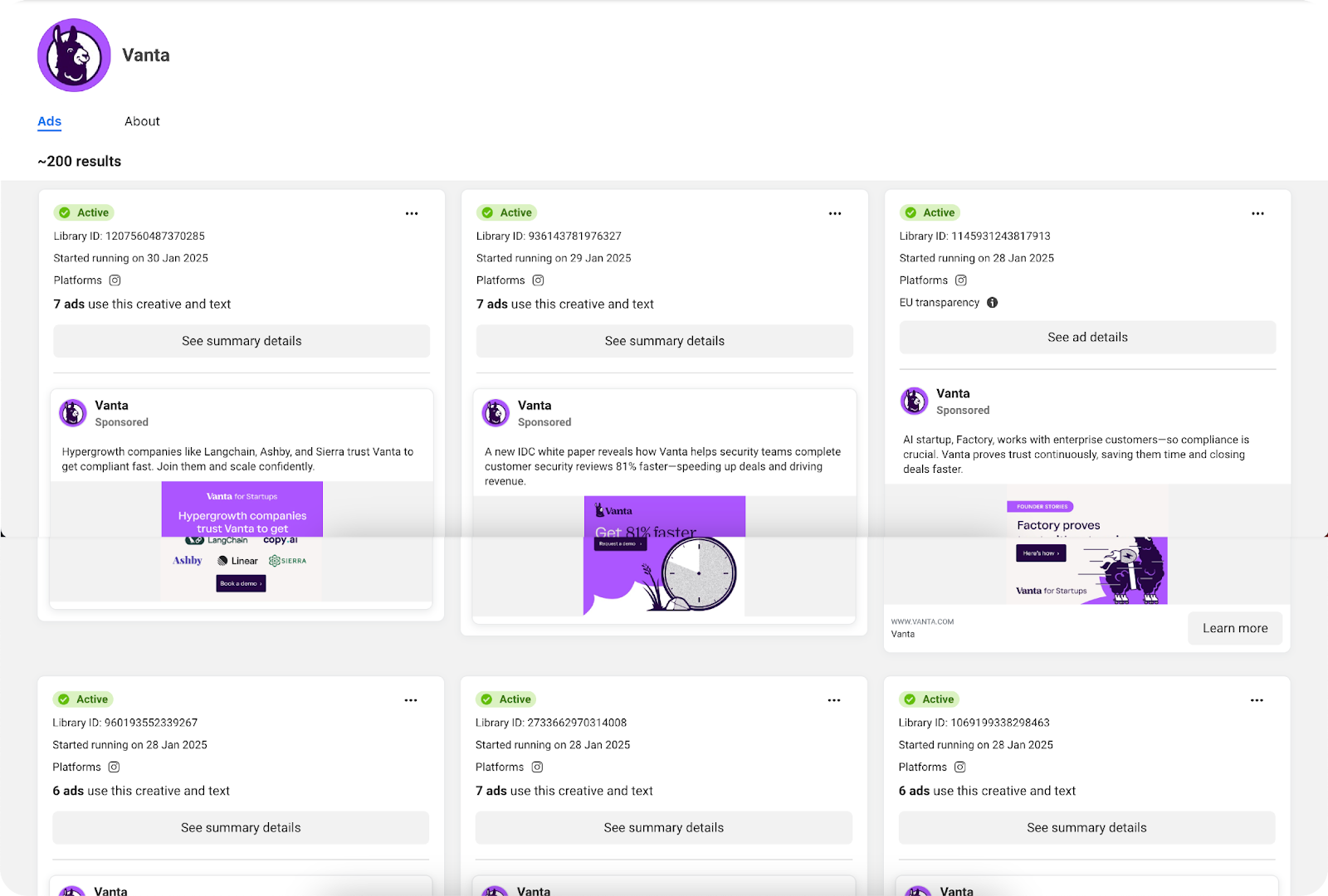This screenshot has width=1328, height=896.
Task: Click Instagram platform icon on ad 1145931243817913
Action: [961, 280]
